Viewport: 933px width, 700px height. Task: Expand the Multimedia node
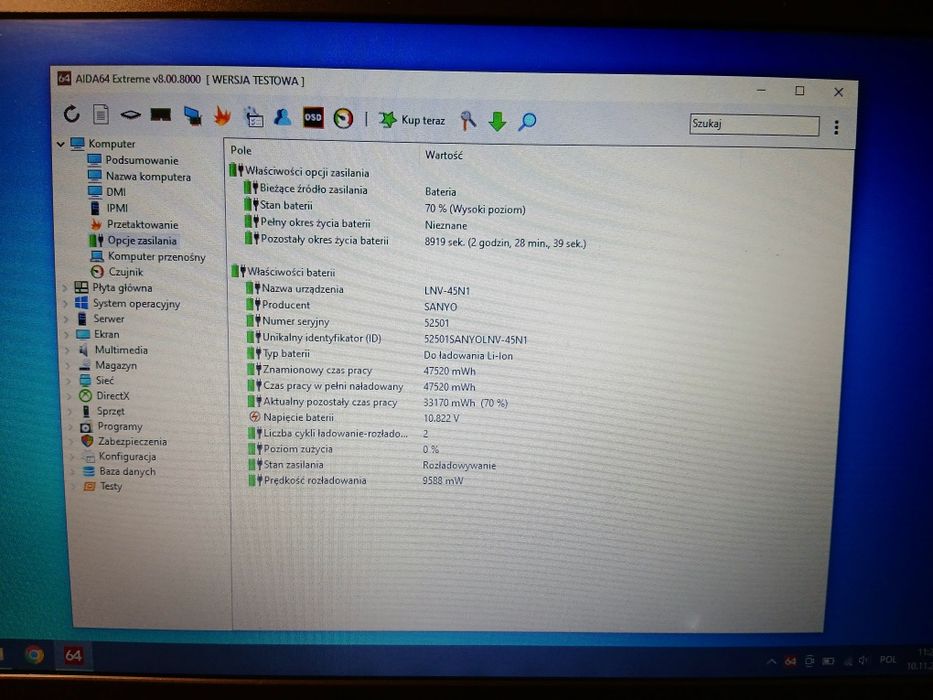tap(67, 350)
